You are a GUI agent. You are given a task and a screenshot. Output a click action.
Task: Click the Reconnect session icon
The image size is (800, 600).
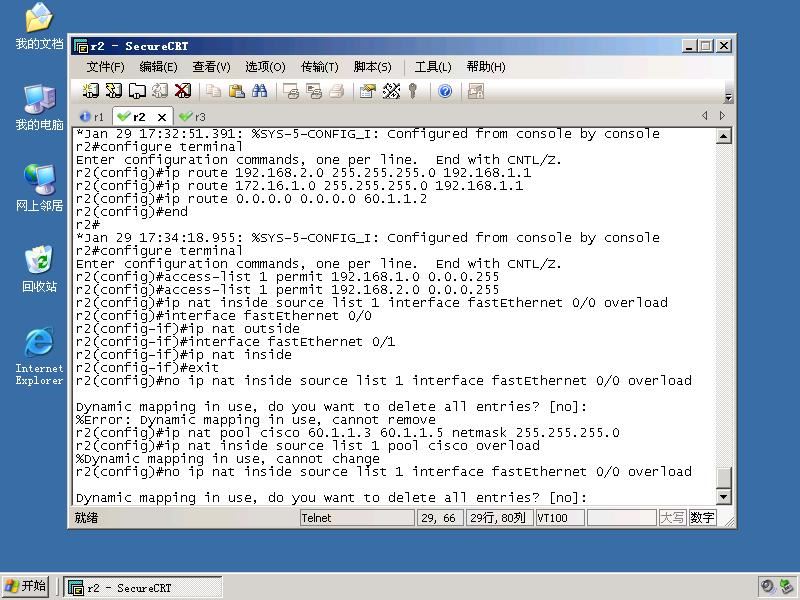[x=160, y=91]
